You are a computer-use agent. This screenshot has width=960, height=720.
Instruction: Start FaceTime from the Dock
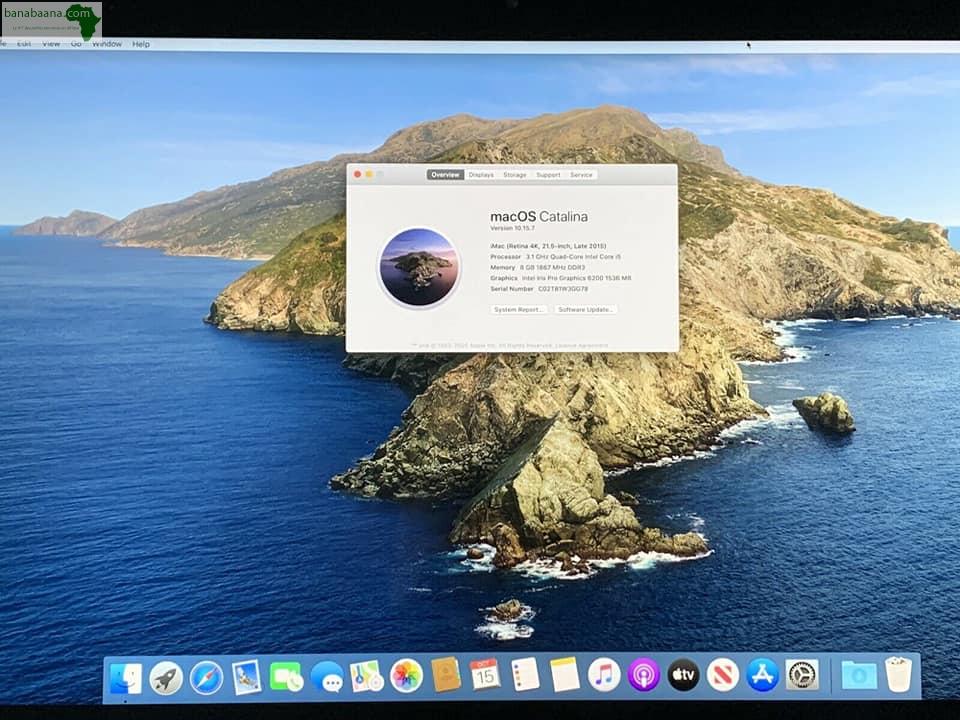point(286,677)
